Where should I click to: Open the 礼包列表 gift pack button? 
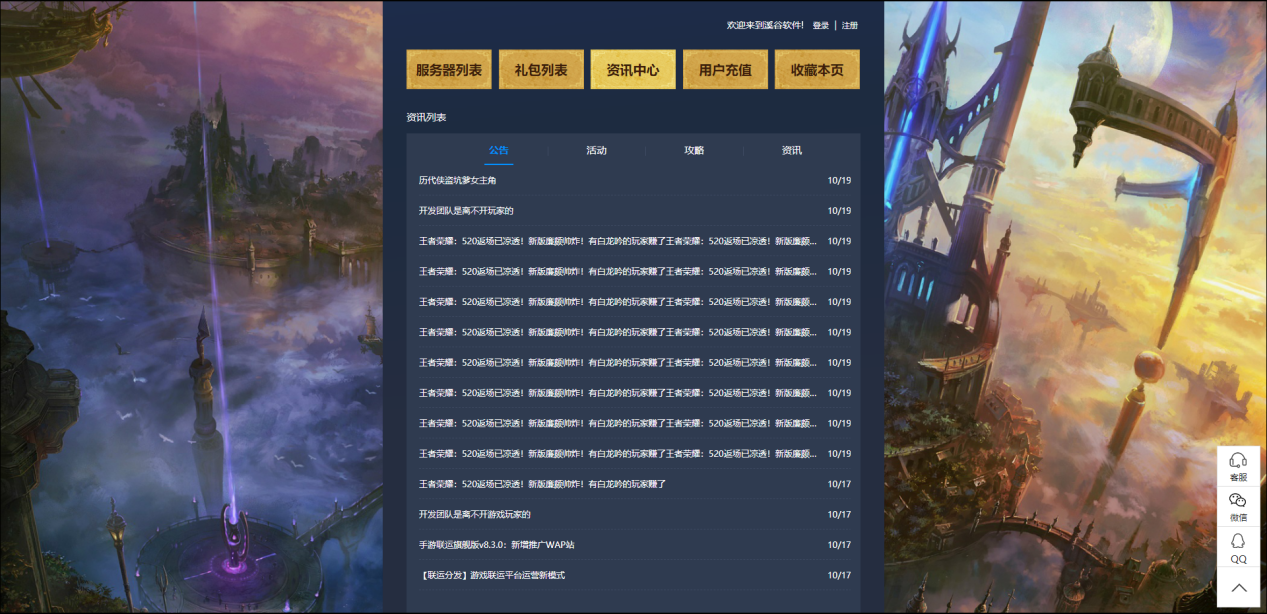click(541, 70)
